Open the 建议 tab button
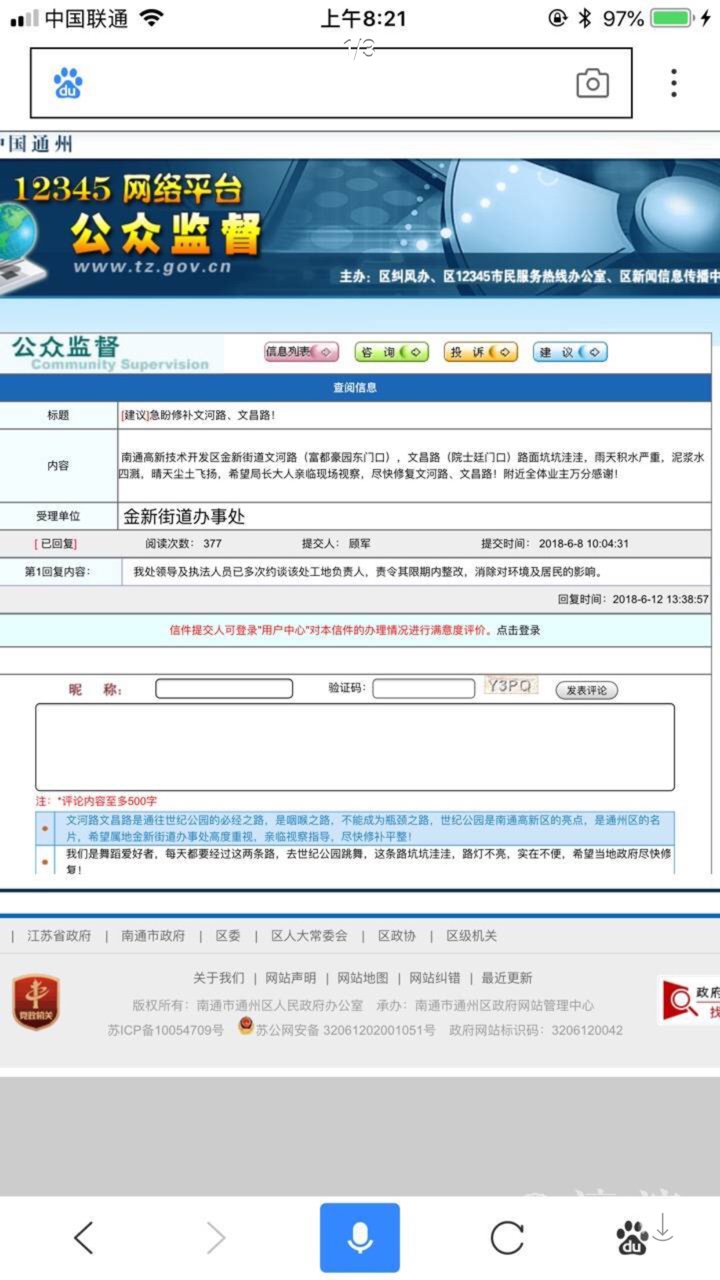Image resolution: width=720 pixels, height=1280 pixels. (570, 352)
